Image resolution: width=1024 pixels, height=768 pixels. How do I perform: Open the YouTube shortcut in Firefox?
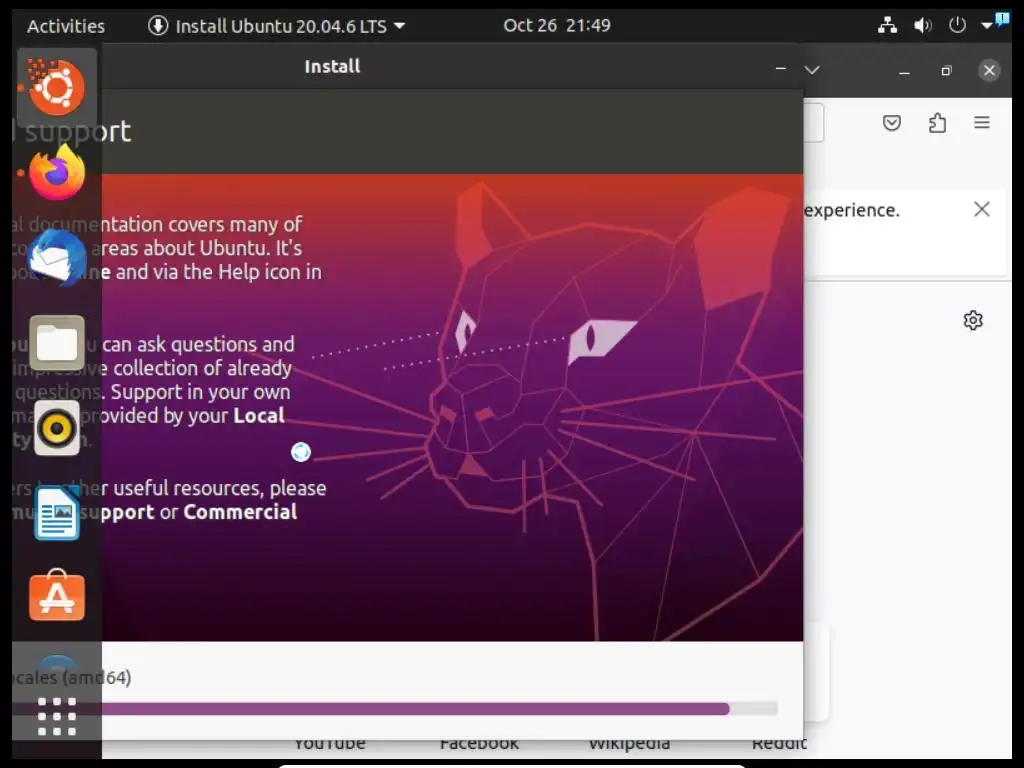tap(329, 743)
